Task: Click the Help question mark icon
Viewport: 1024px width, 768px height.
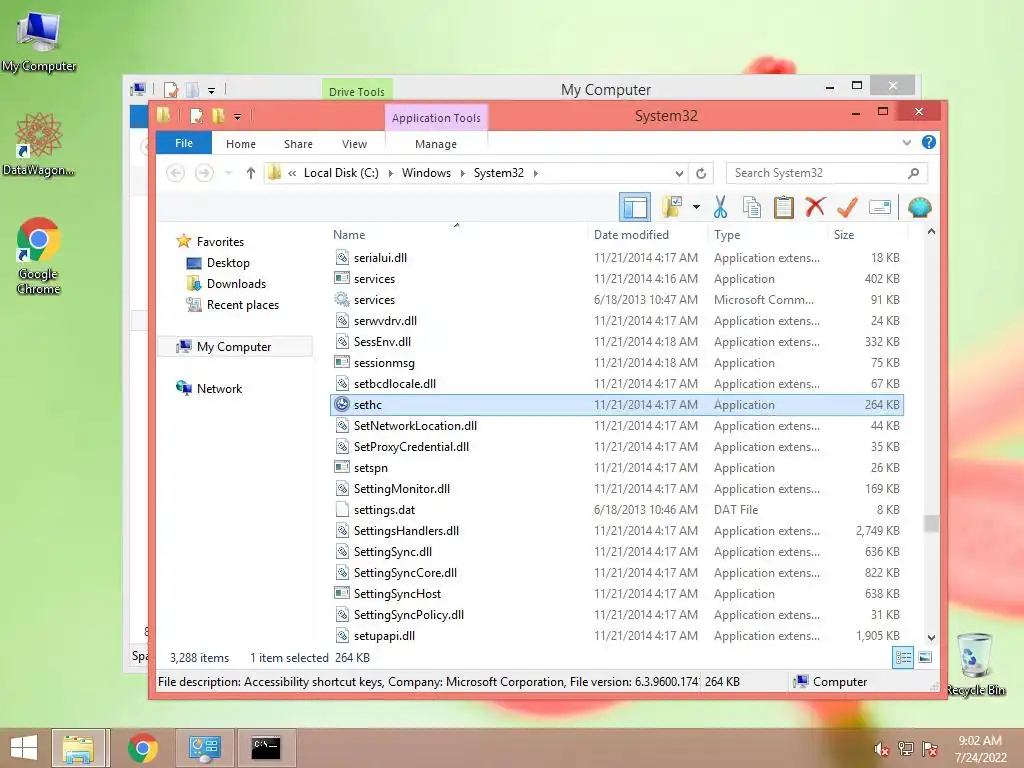Action: coord(929,142)
